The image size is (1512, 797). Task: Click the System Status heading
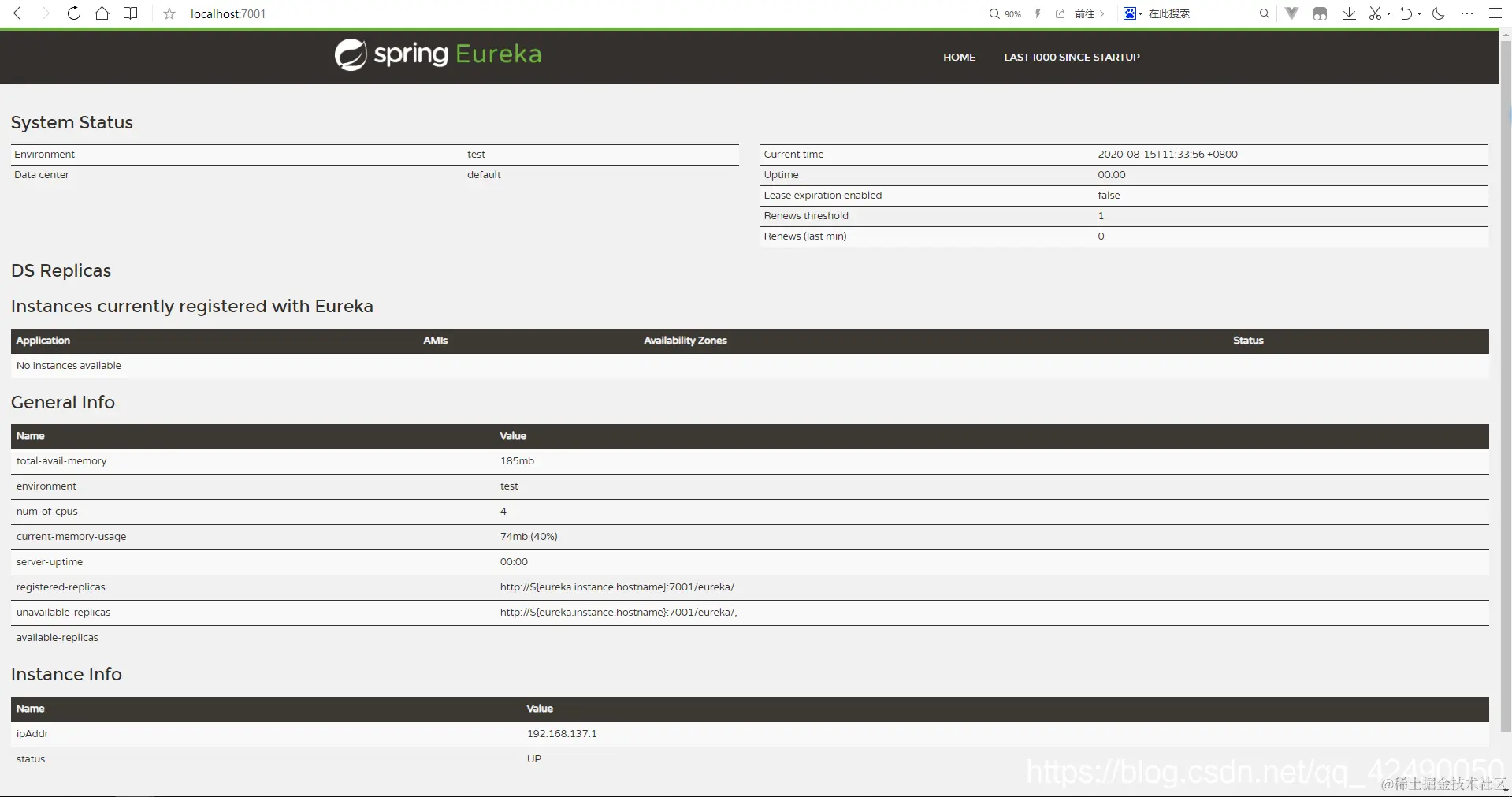click(72, 122)
